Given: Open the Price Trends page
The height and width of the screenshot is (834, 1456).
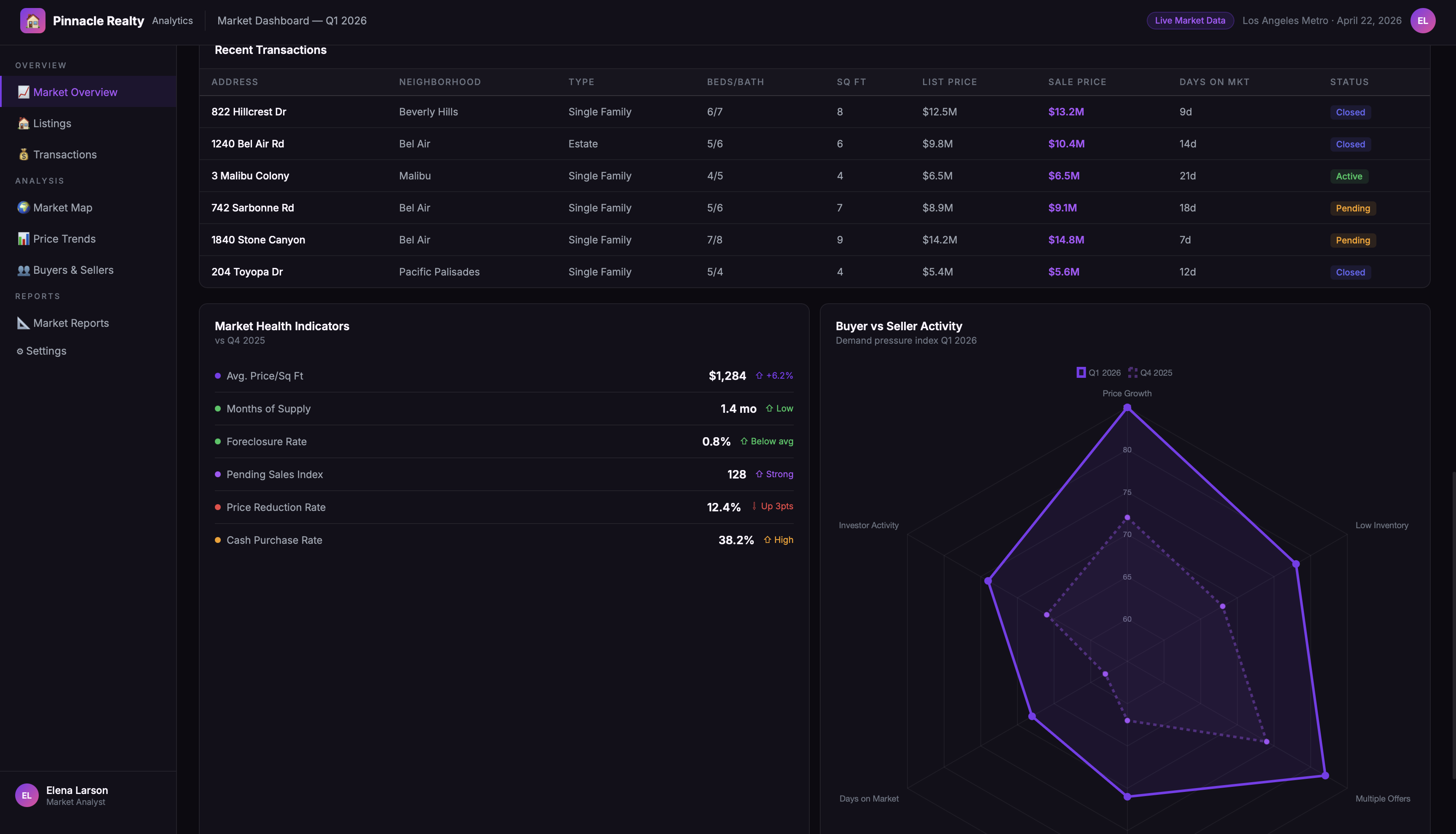Looking at the screenshot, I should (x=88, y=239).
